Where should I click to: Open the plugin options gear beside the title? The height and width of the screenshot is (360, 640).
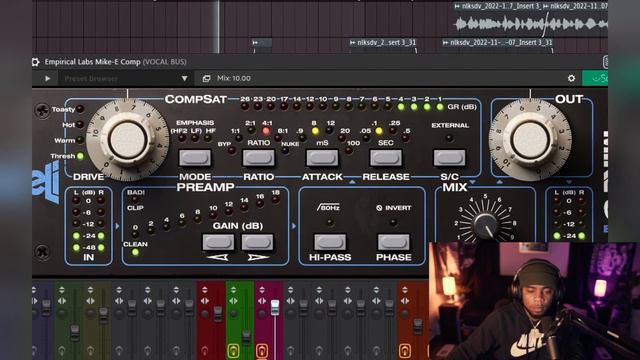coord(36,62)
